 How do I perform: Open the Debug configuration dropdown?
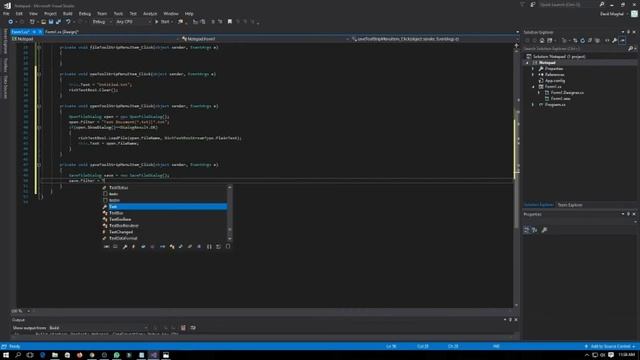(101, 22)
